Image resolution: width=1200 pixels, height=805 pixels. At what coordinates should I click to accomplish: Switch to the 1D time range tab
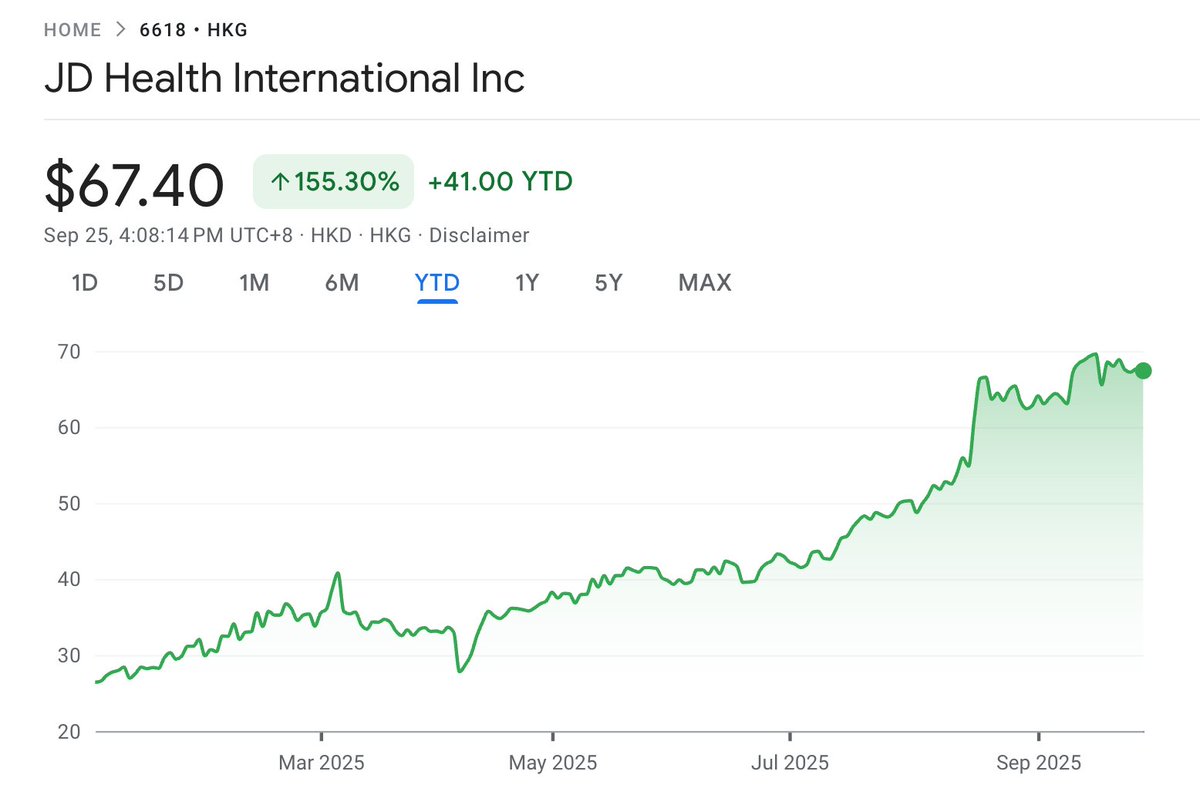(85, 283)
